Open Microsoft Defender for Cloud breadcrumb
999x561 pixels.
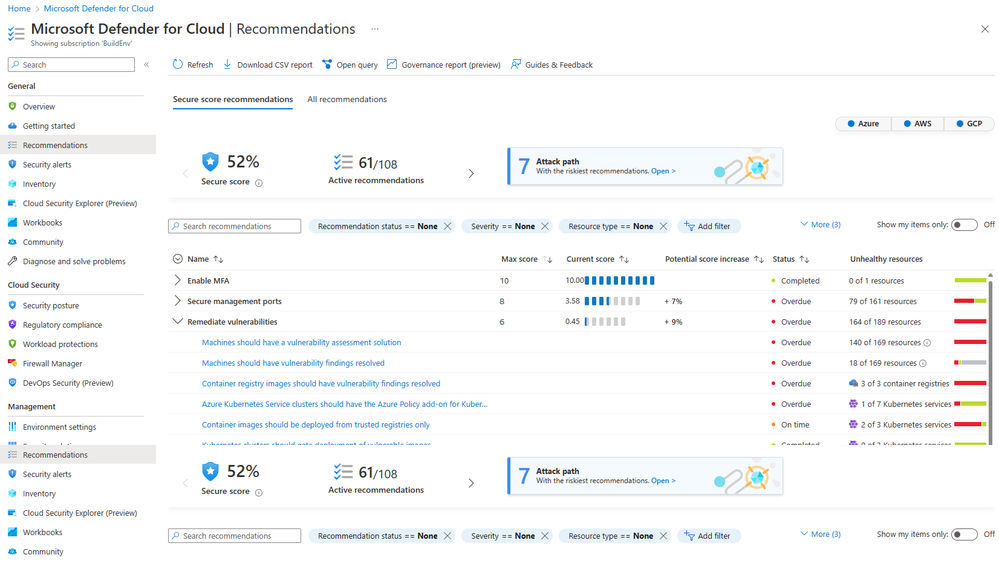[x=98, y=8]
